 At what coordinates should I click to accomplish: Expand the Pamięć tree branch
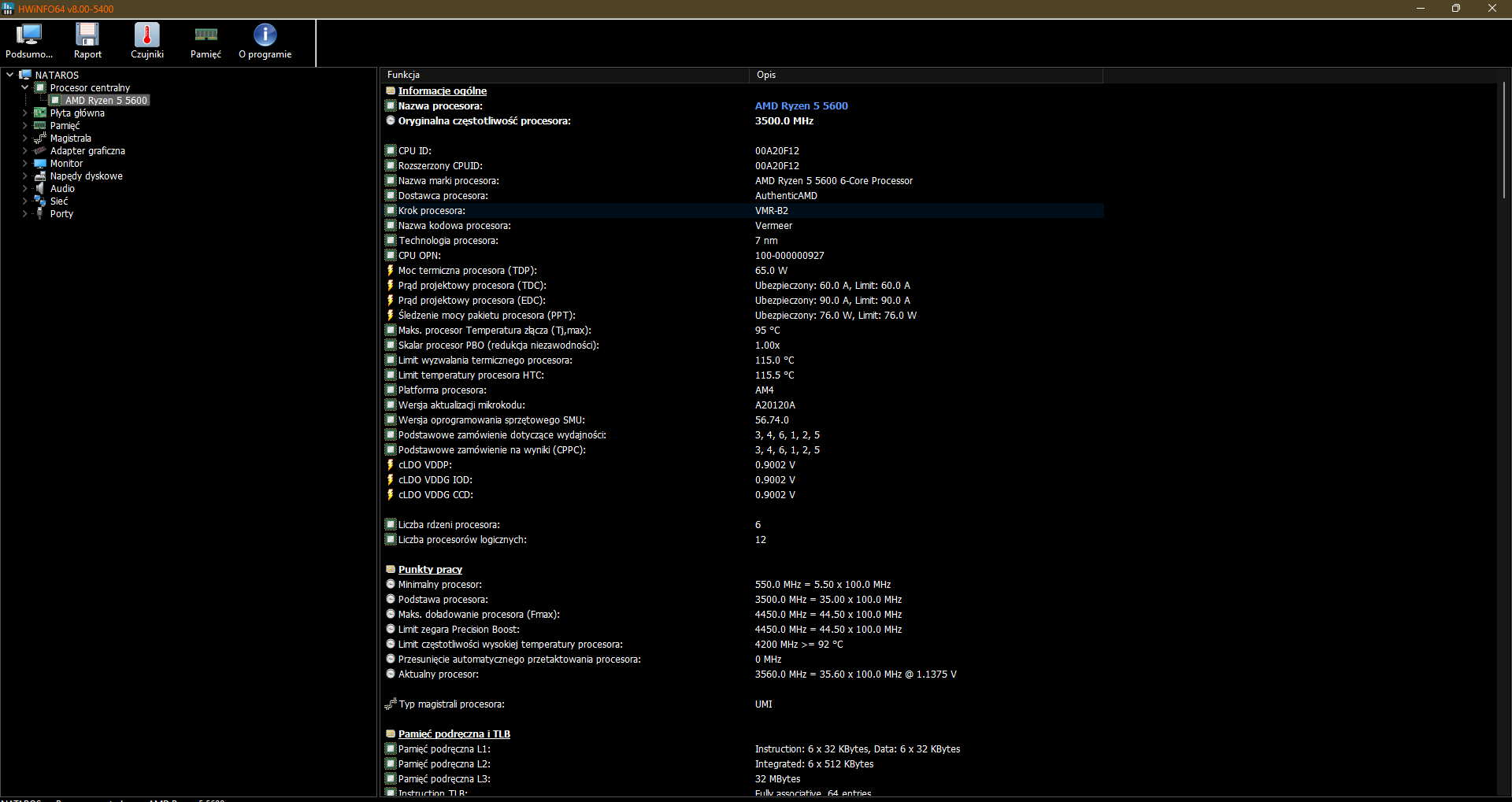(24, 125)
